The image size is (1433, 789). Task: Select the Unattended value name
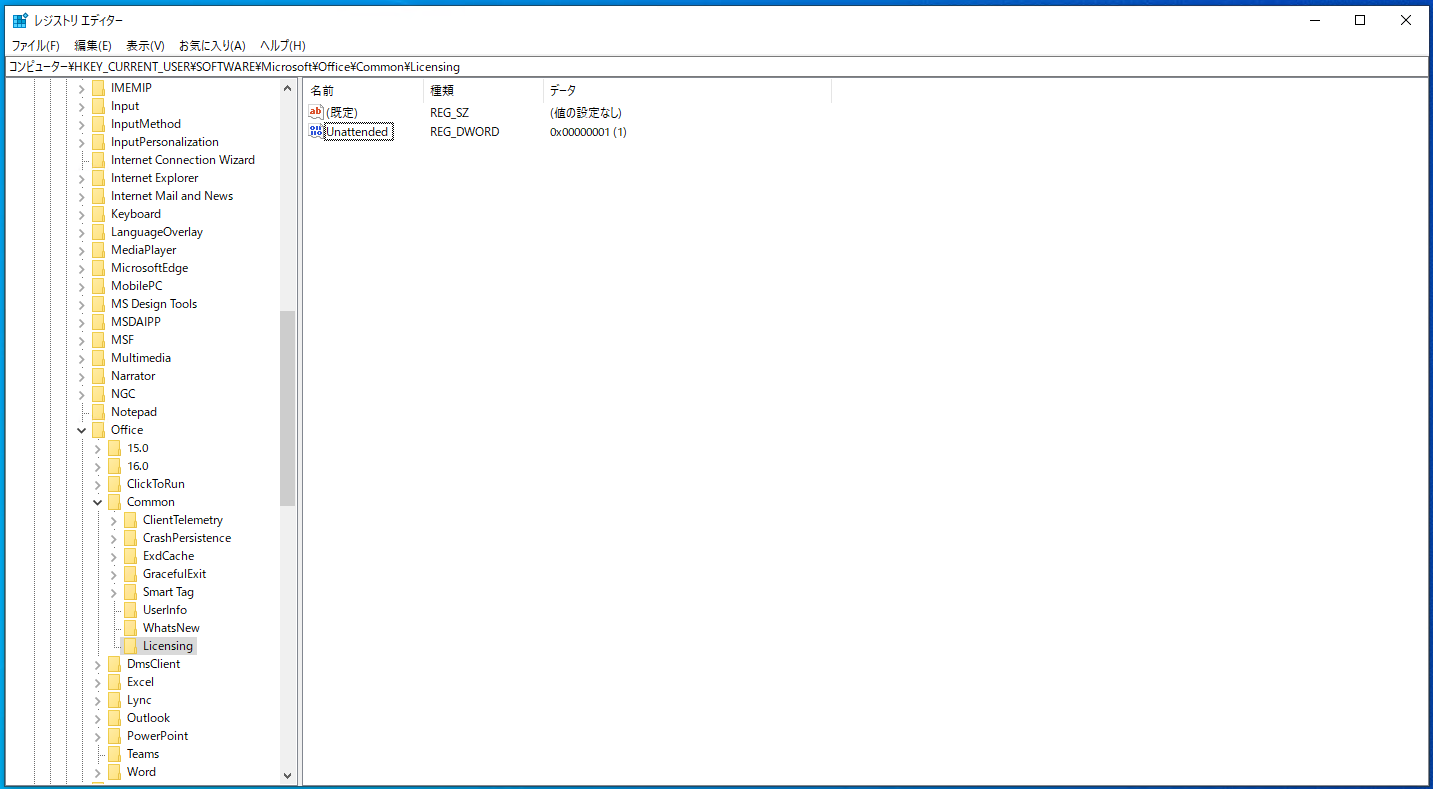coord(357,132)
